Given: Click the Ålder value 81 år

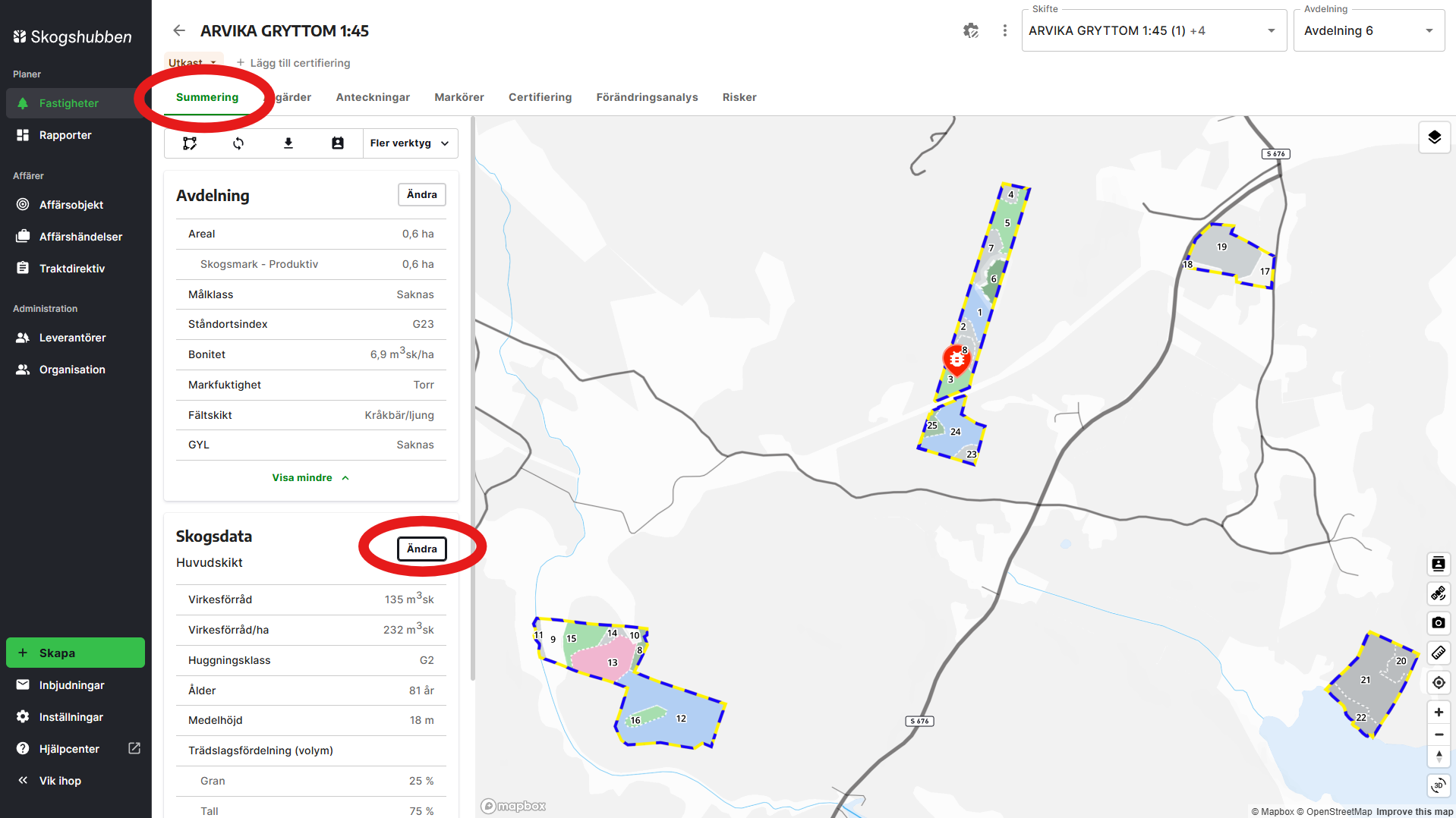Looking at the screenshot, I should coord(421,691).
